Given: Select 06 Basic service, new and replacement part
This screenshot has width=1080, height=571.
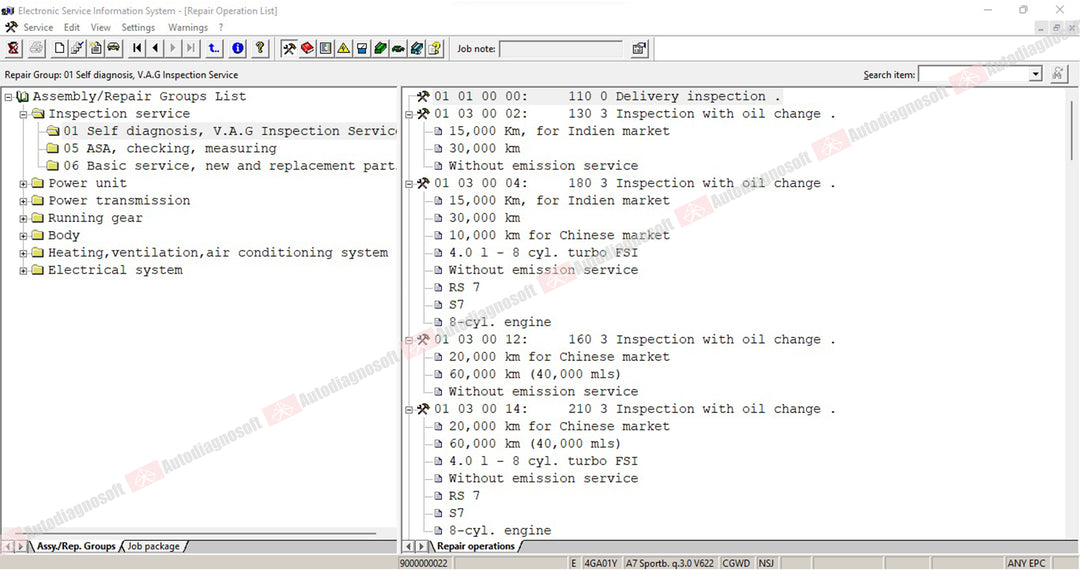Looking at the screenshot, I should pyautogui.click(x=230, y=166).
